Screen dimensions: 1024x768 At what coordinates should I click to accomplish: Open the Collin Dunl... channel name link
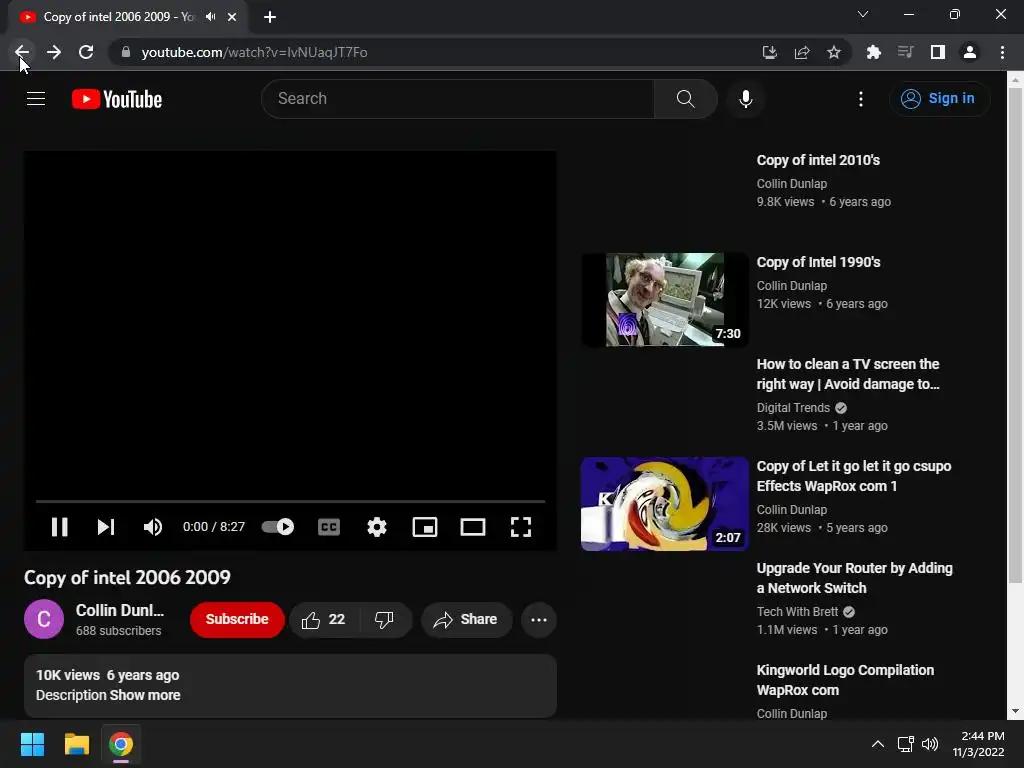coord(120,610)
